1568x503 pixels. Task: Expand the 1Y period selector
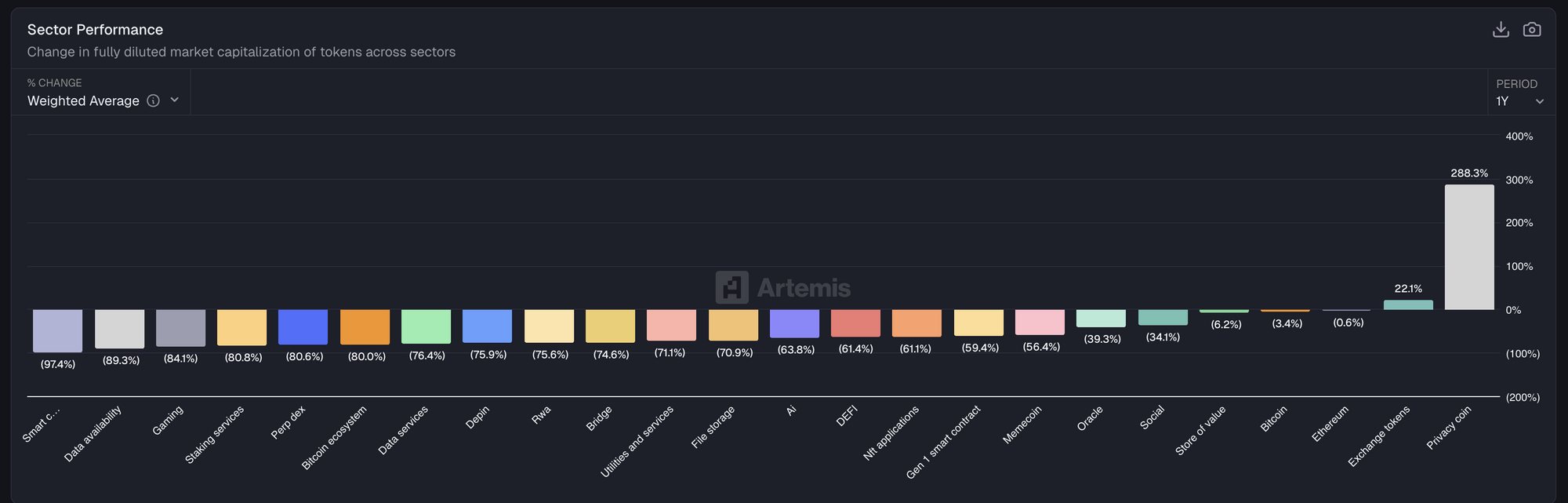tap(1519, 101)
